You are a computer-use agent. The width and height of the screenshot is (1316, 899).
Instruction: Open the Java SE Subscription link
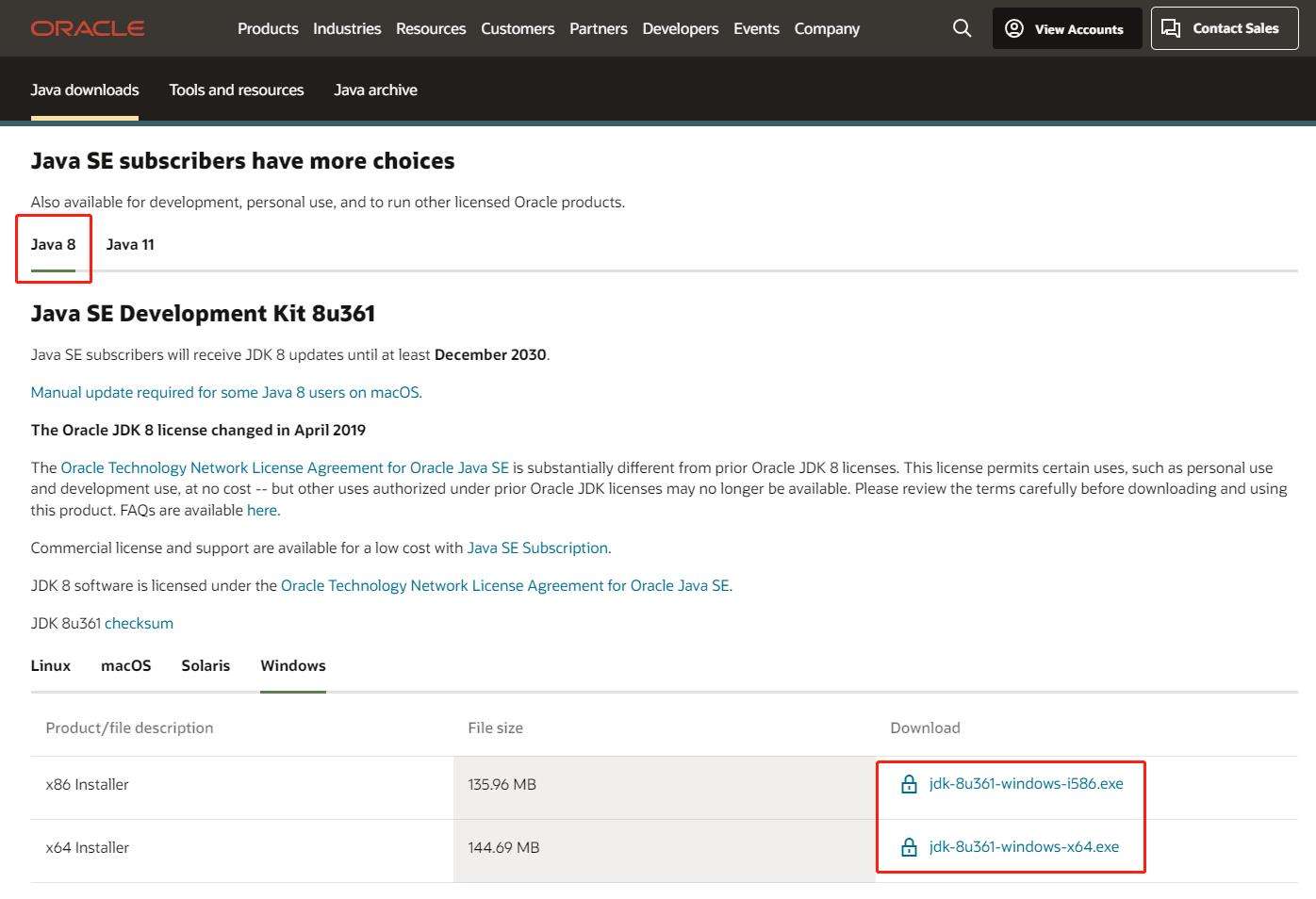click(537, 548)
